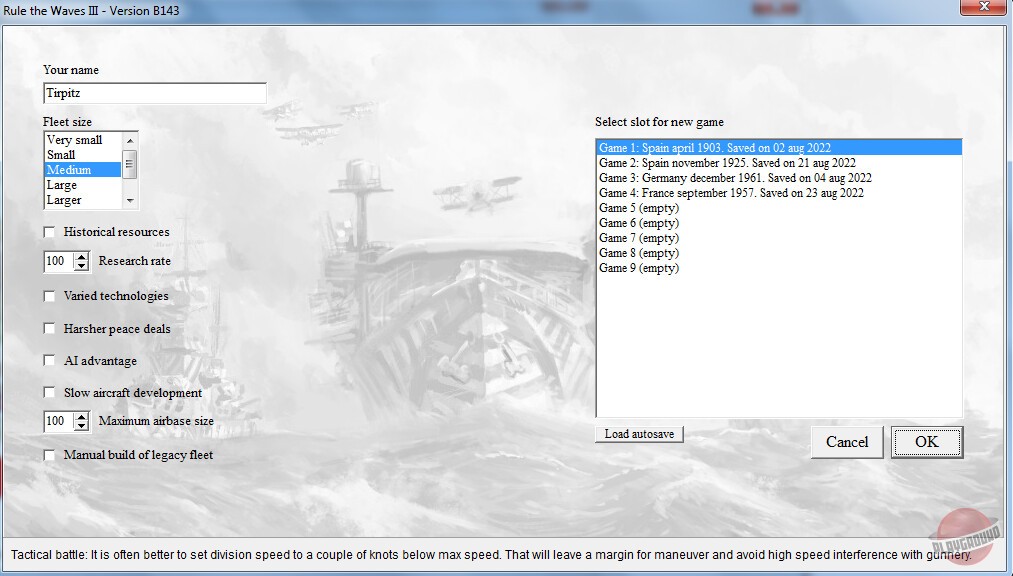1013x576 pixels.
Task: Select Game 3 Germany december 1961 slot
Action: coord(735,178)
